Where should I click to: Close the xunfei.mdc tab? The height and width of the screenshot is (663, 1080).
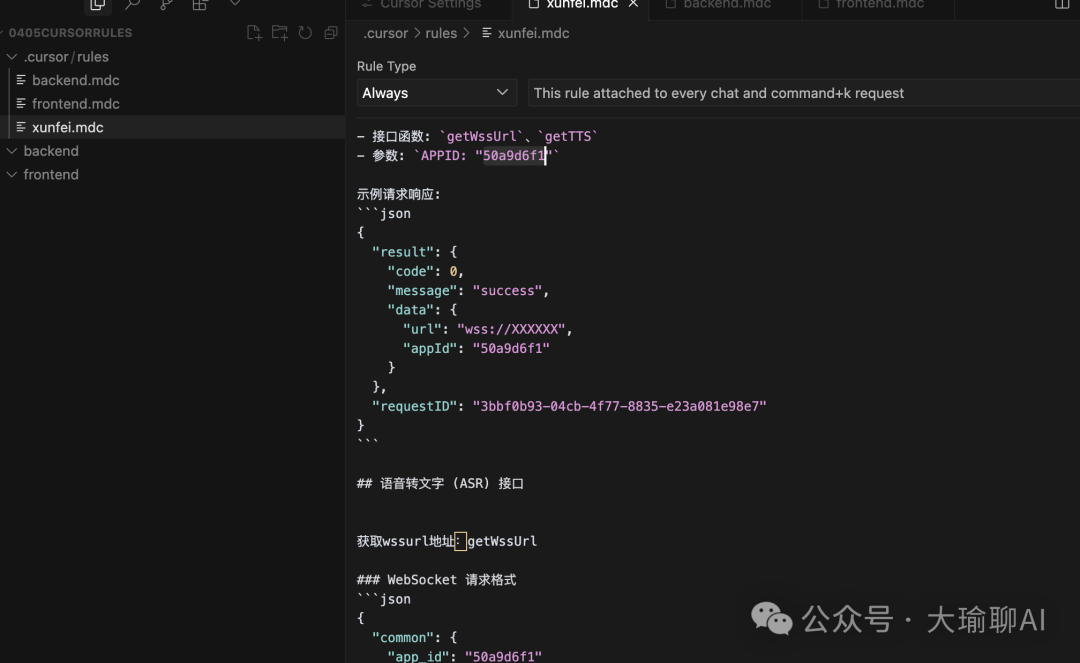633,4
